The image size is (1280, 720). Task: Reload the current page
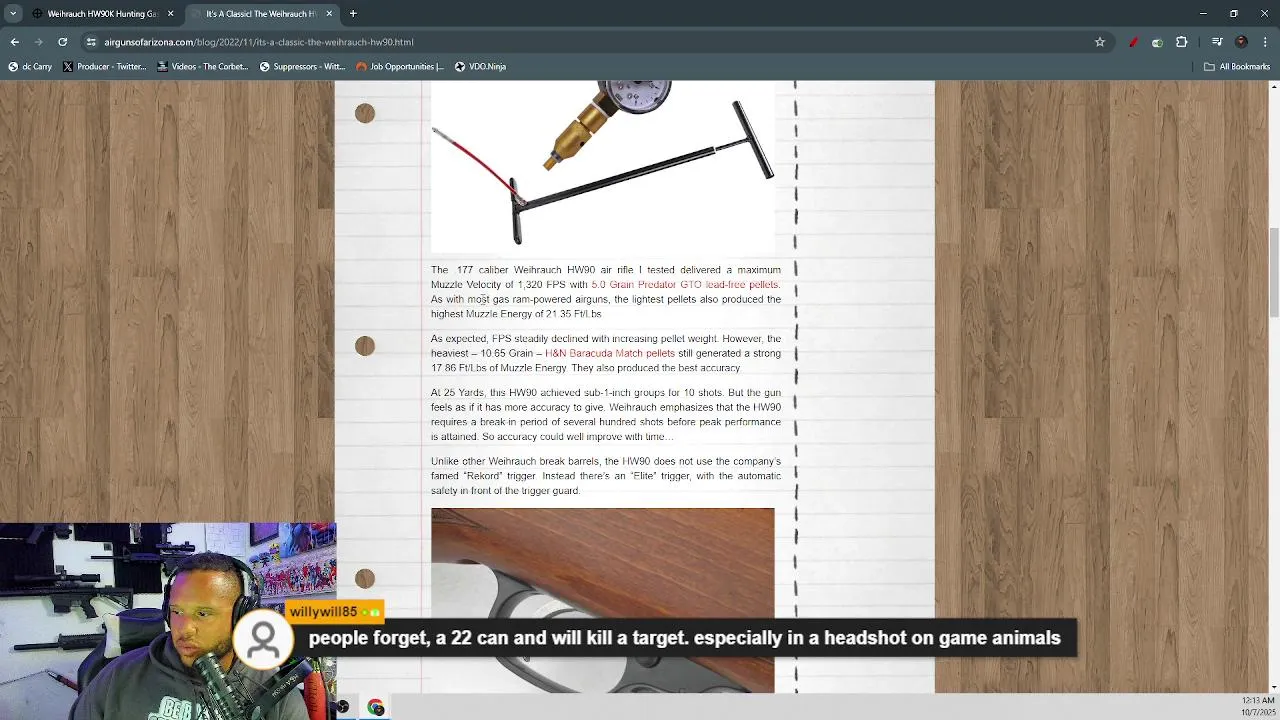62,42
